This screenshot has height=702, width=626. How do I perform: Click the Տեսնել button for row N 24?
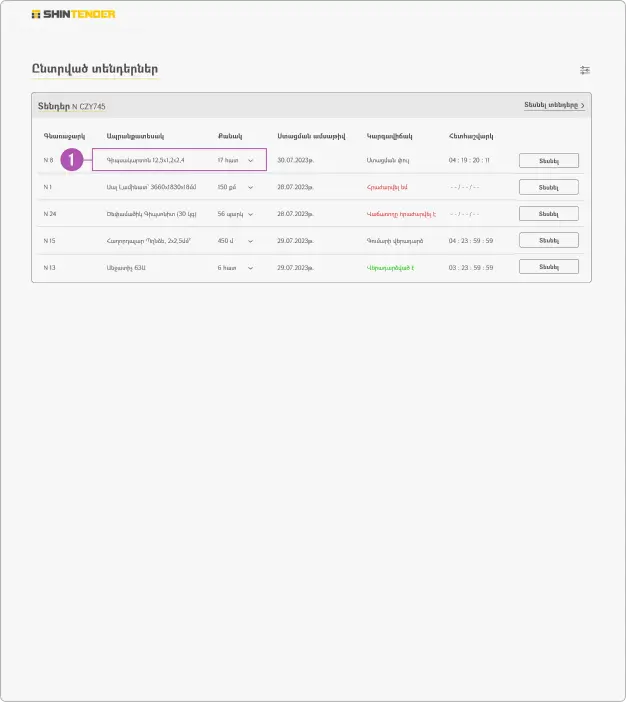[548, 214]
